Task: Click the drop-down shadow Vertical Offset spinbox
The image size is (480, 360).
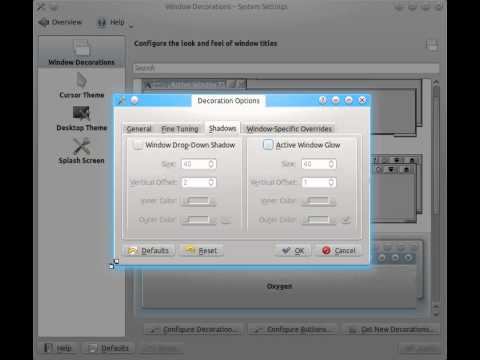Action: point(199,182)
